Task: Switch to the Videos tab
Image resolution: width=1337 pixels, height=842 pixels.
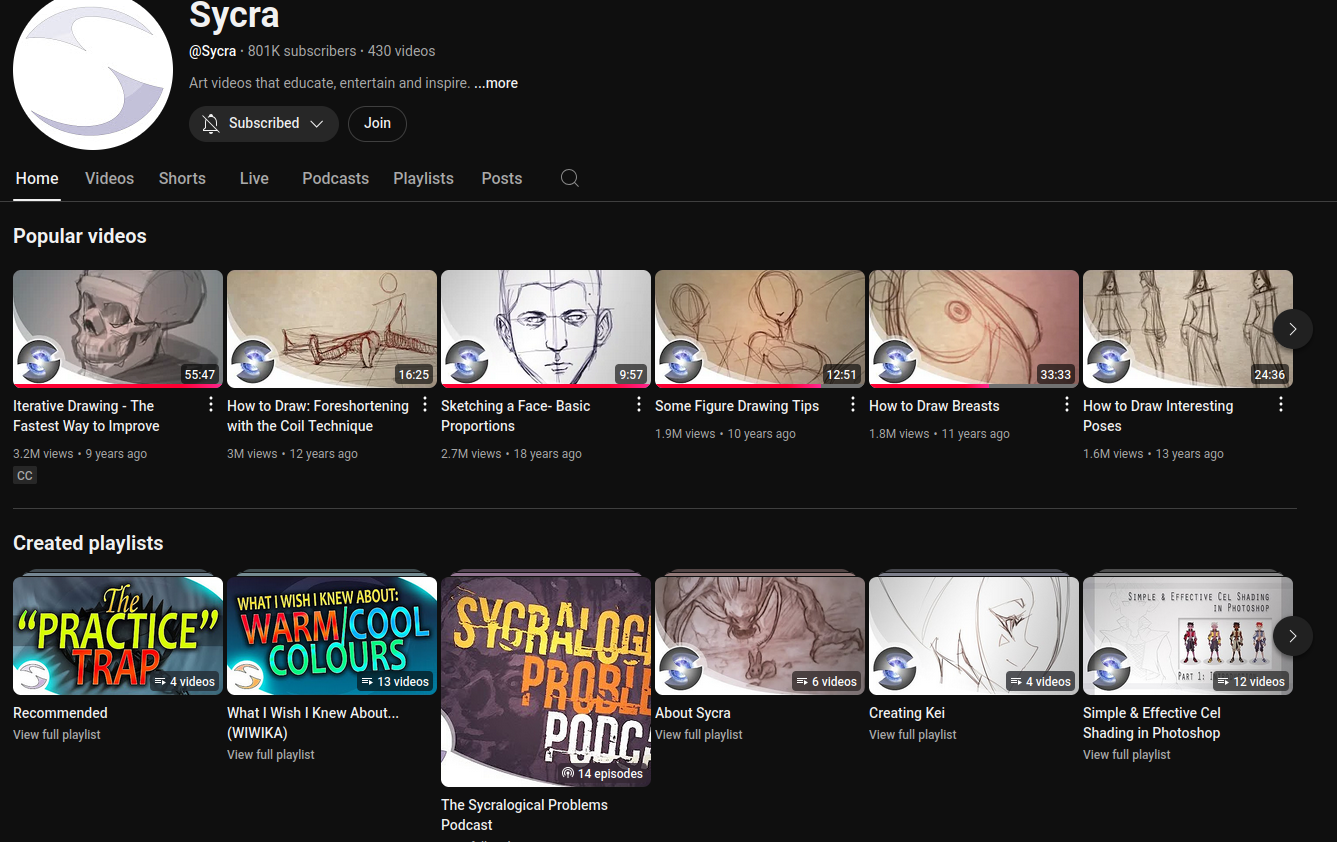Action: pos(109,178)
